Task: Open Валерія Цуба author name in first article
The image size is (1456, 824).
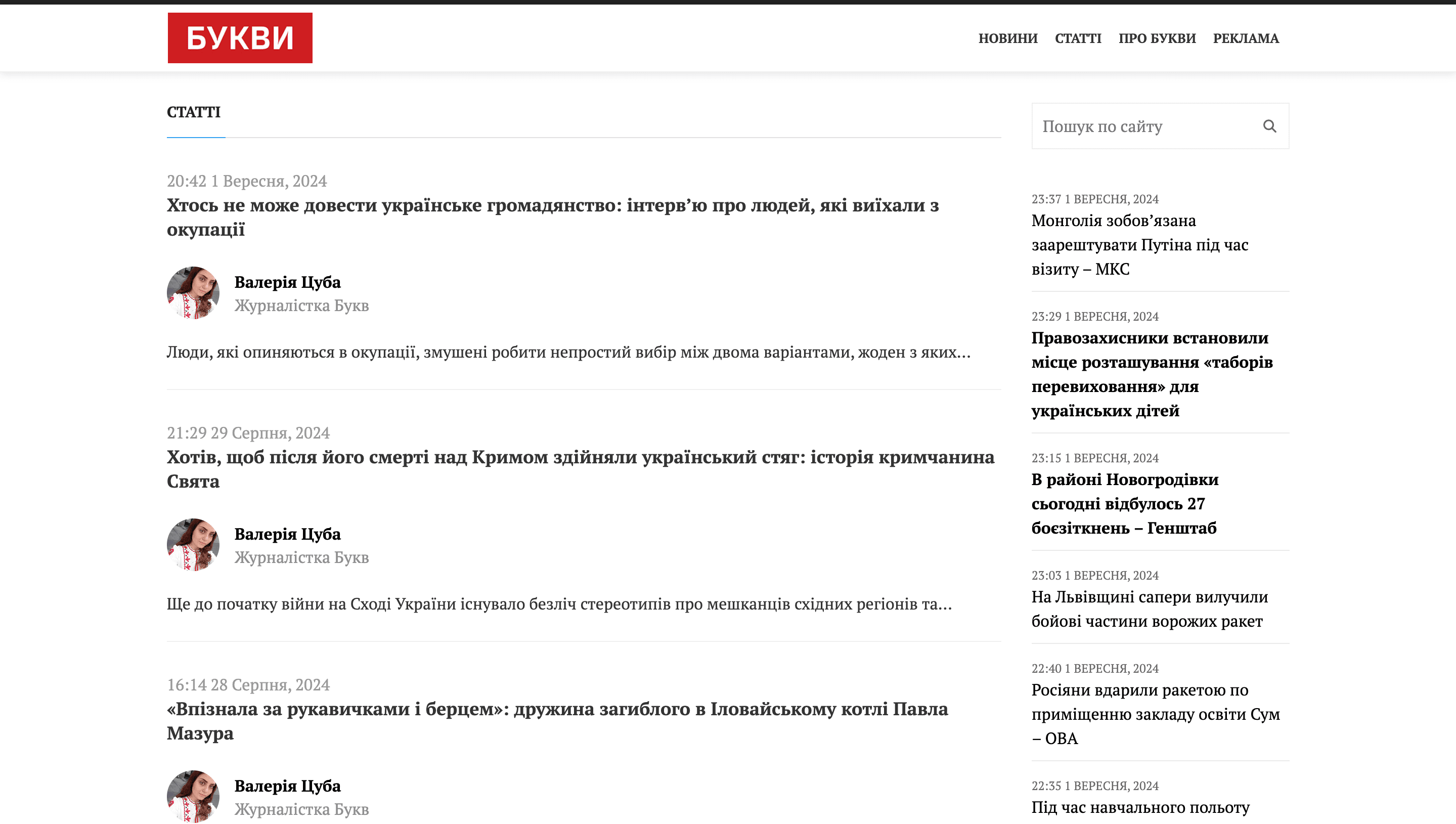Action: coord(287,282)
